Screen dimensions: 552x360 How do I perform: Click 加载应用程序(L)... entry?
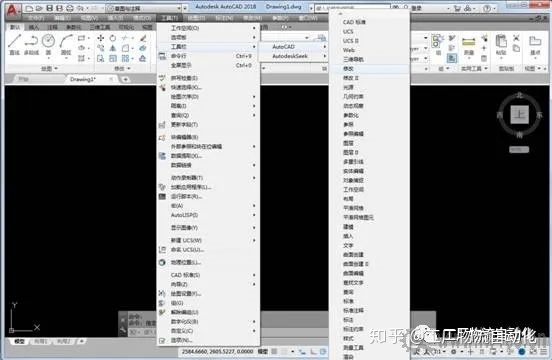coord(208,187)
